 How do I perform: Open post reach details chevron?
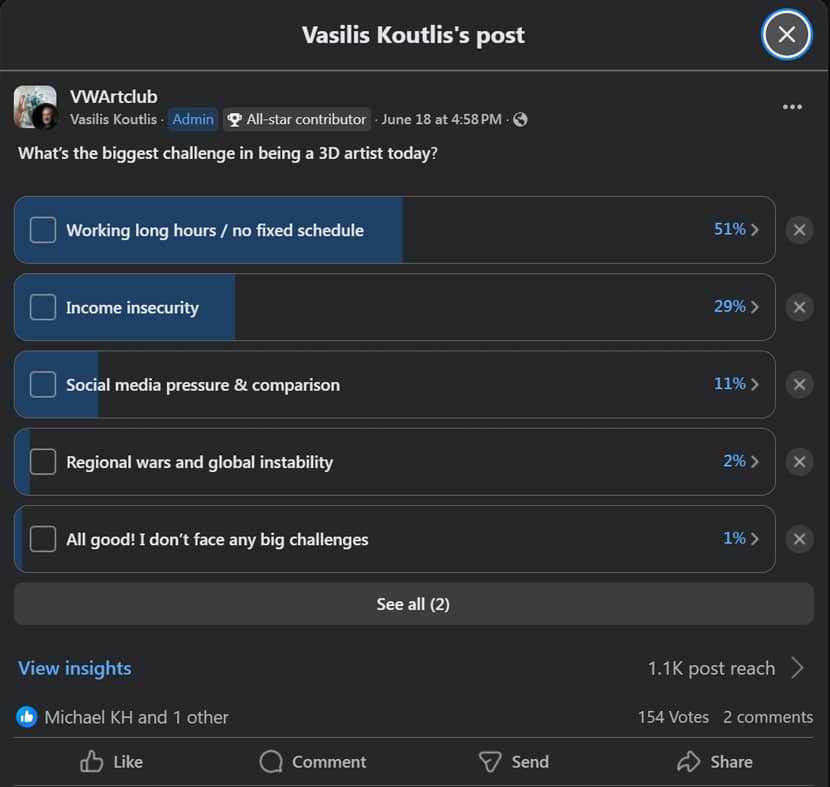coord(798,668)
